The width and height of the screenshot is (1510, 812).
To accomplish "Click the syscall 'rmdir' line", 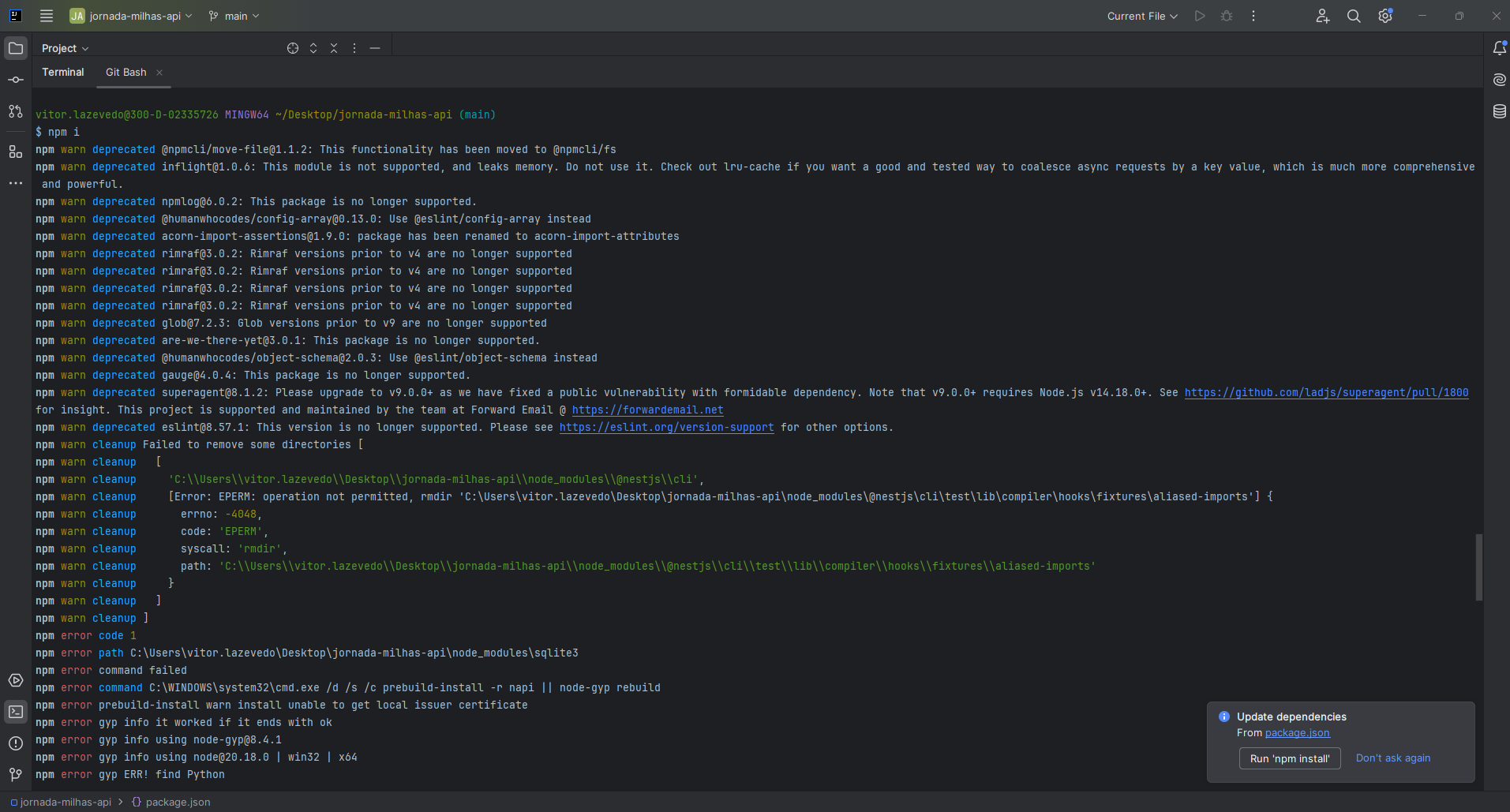I will (162, 548).
